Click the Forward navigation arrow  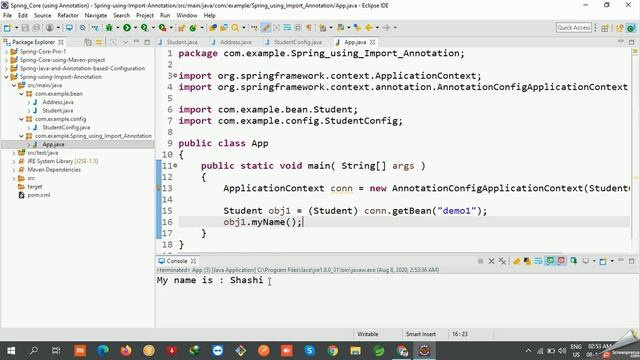tap(386, 28)
